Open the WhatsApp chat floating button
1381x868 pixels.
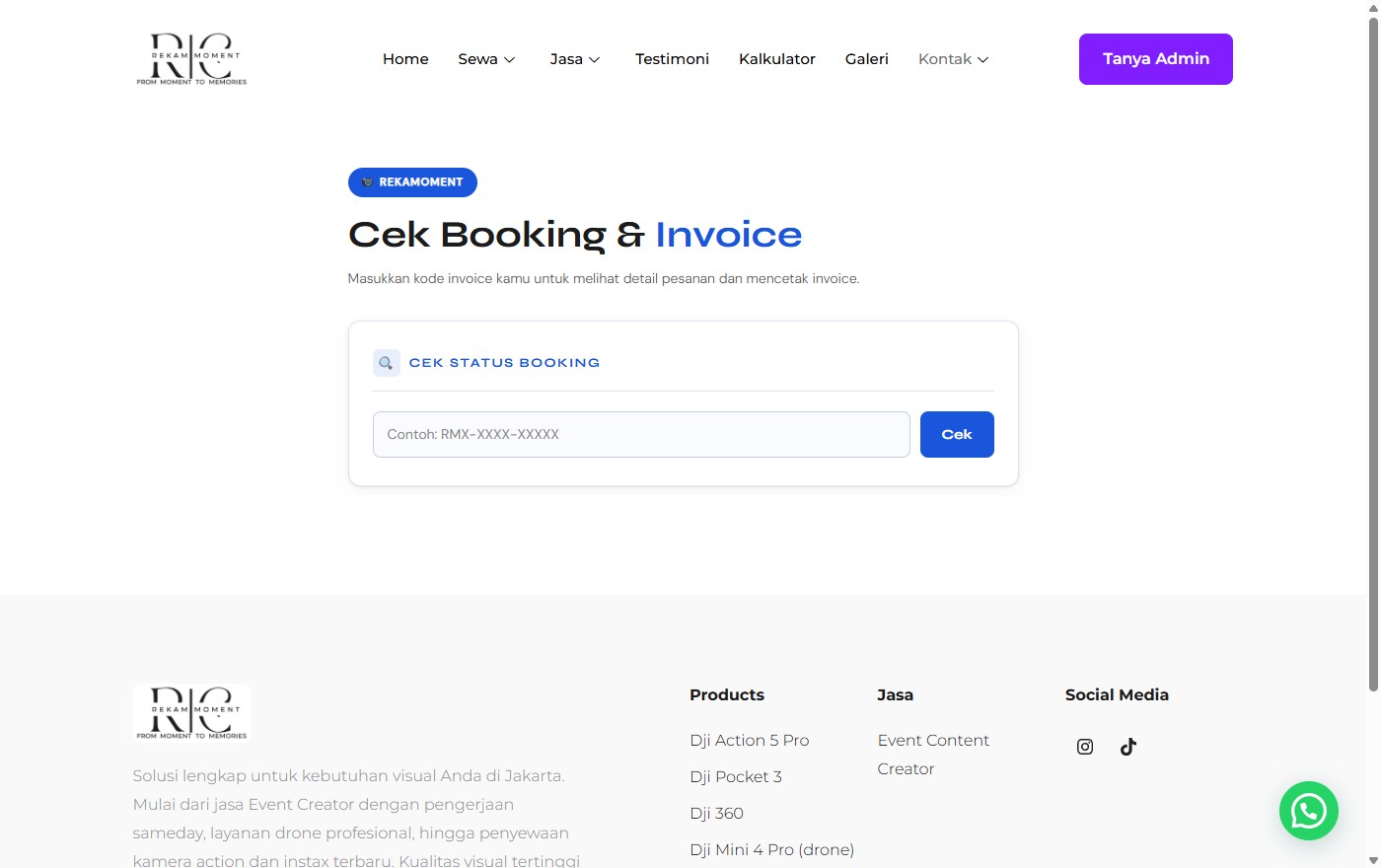(x=1309, y=811)
